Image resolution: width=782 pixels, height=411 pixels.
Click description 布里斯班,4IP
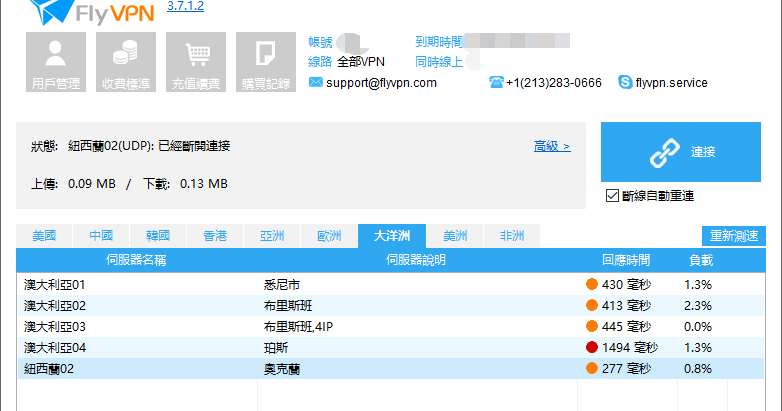[298, 327]
